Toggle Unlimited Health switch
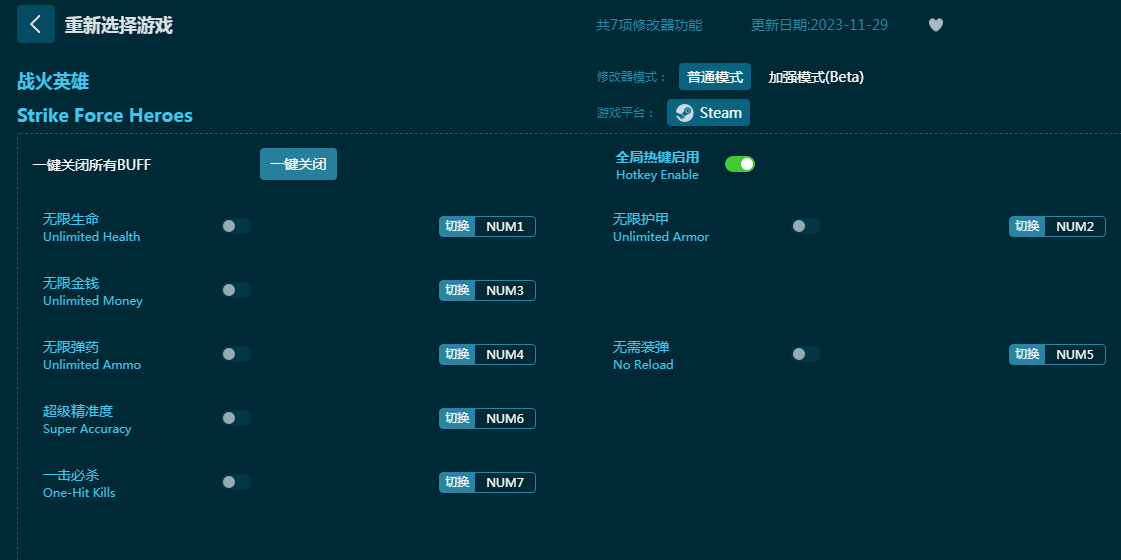The image size is (1121, 560). (x=235, y=226)
